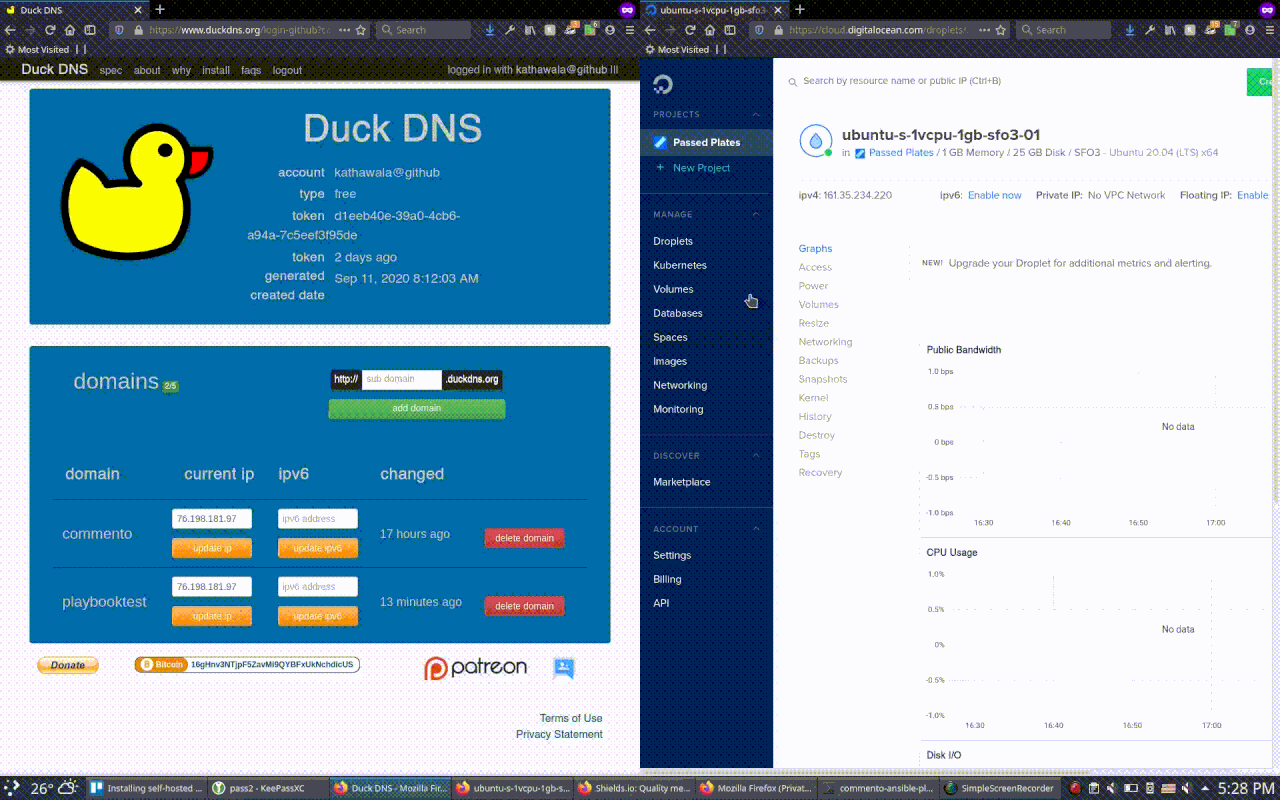
Task: Click the droplet water-drop icon
Action: 816,141
